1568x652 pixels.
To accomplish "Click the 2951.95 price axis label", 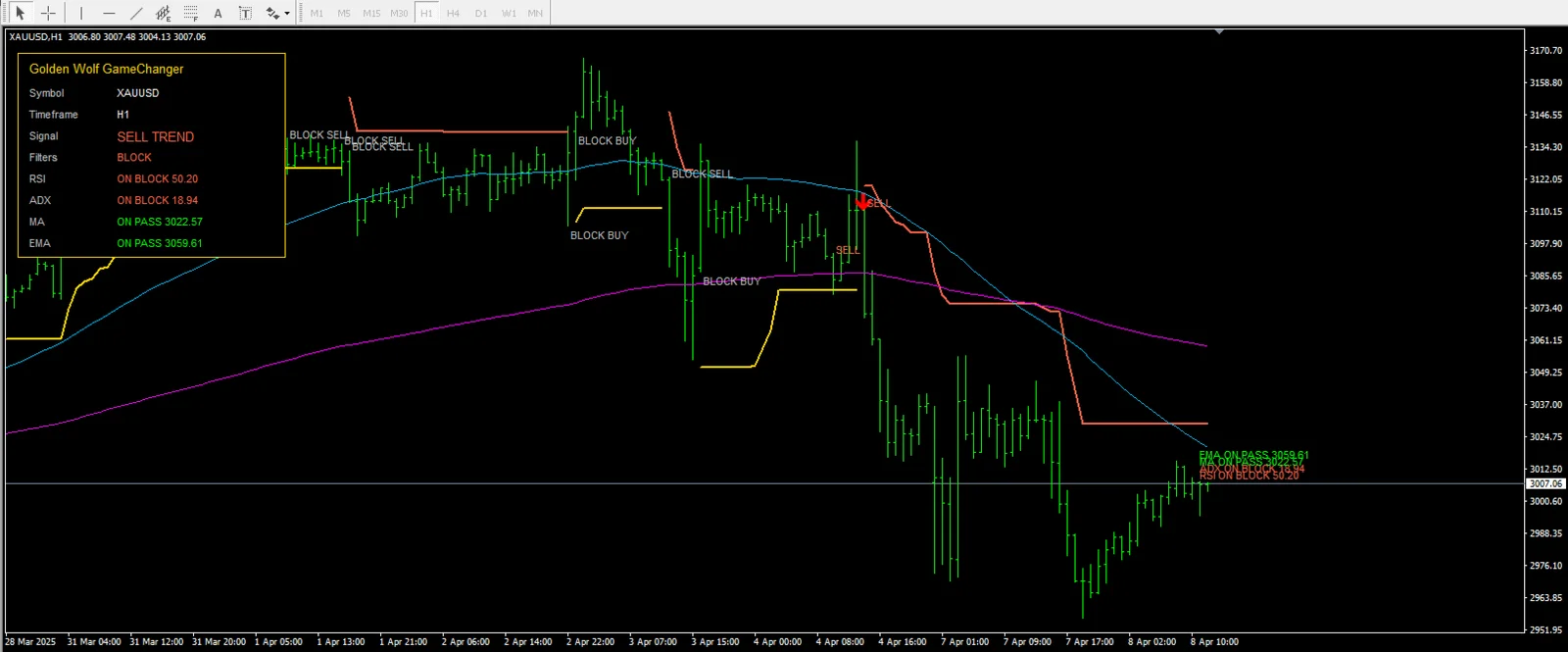I will [x=1545, y=629].
